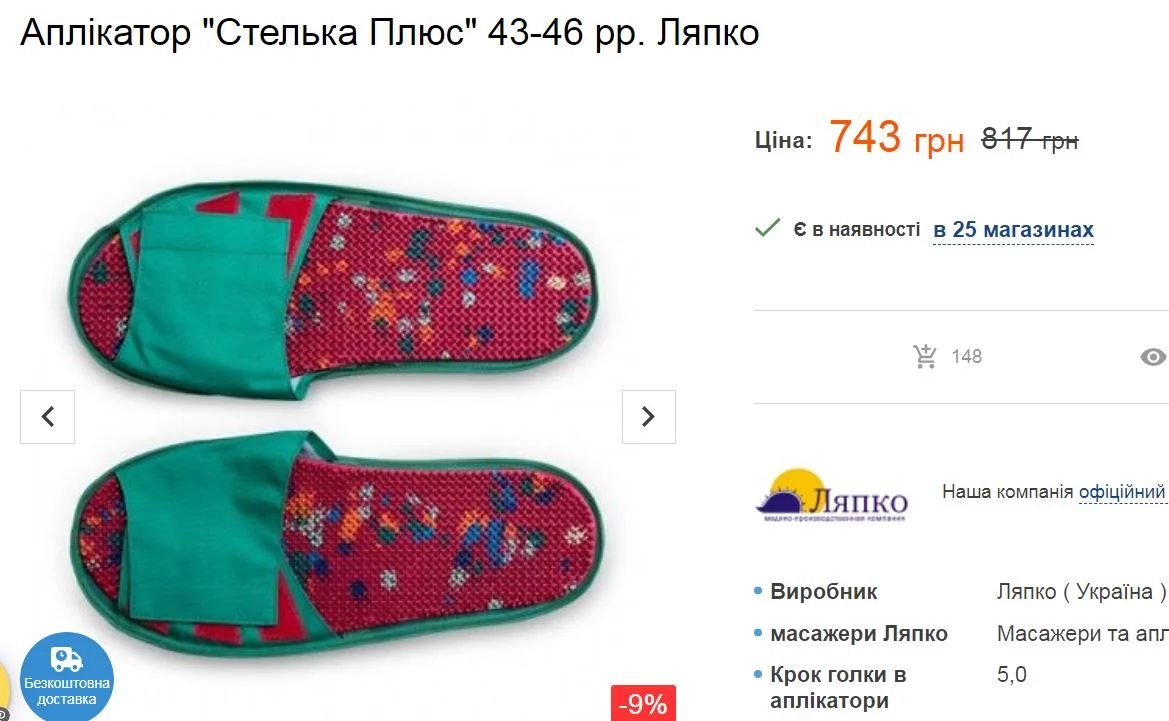Click the "масажери Ляпко" attribute label
This screenshot has height=721, width=1169.
[x=858, y=633]
